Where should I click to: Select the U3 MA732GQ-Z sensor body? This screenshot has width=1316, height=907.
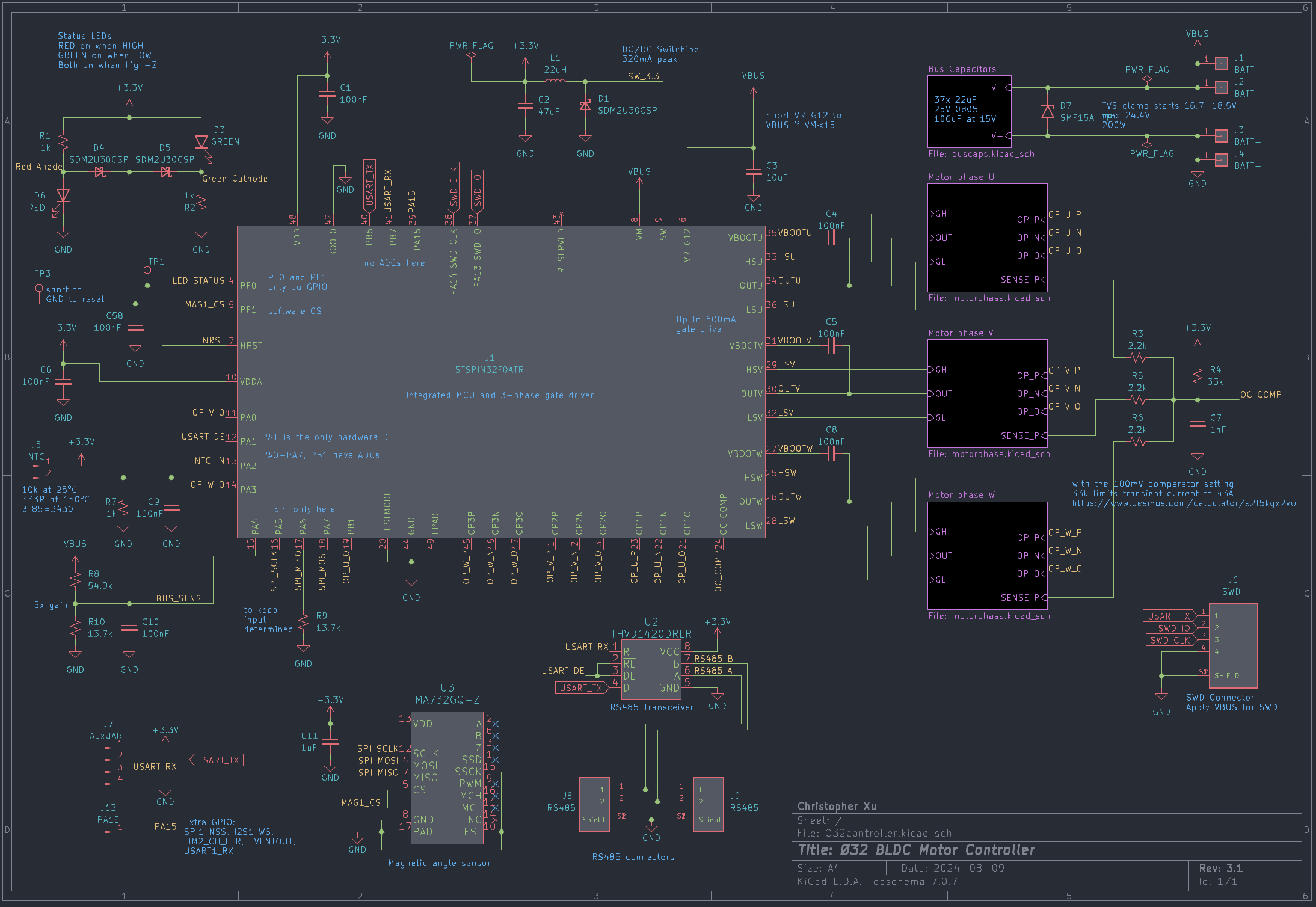pos(446,778)
